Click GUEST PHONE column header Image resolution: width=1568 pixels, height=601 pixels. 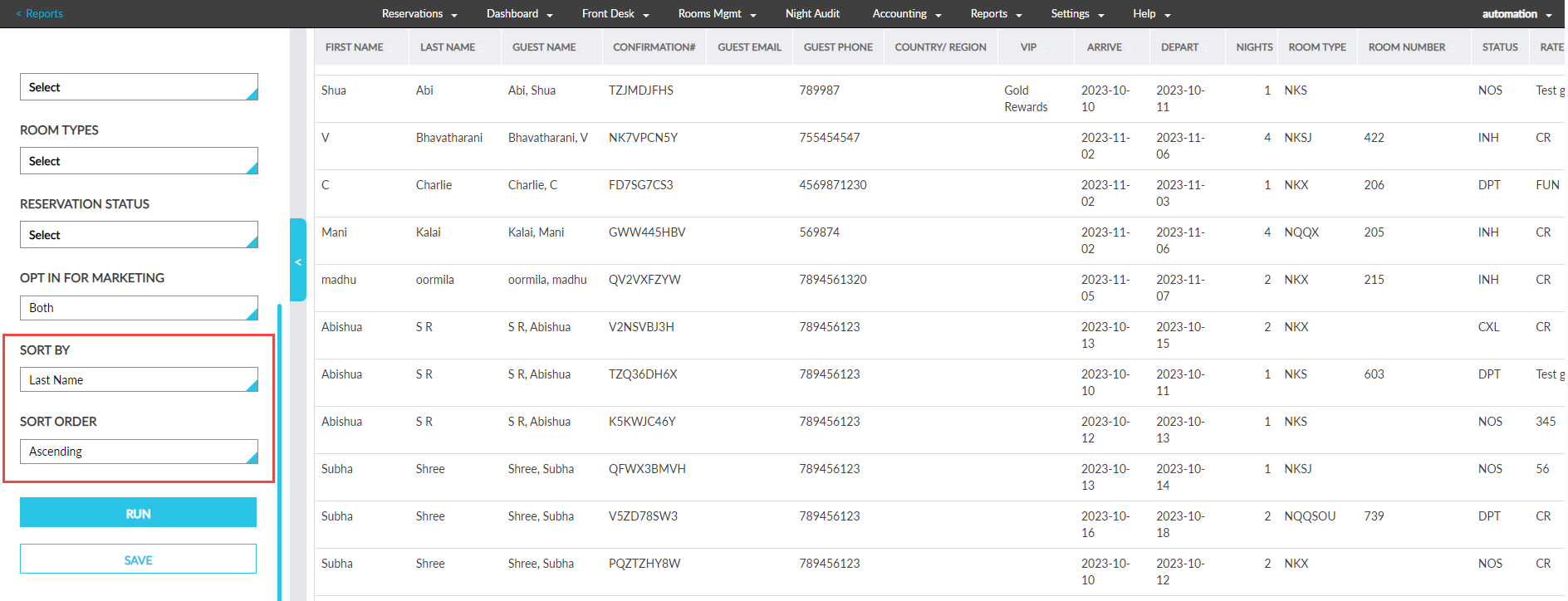coord(838,47)
